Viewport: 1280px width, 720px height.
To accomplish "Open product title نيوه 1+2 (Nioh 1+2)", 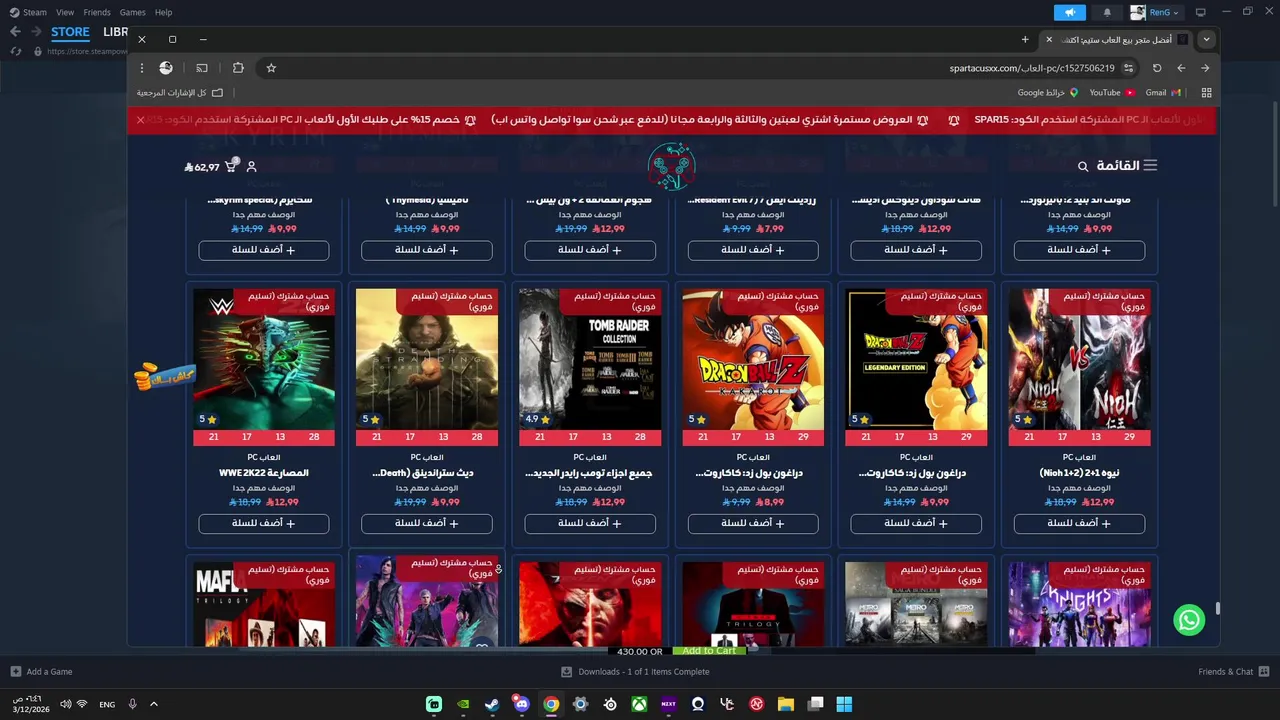I will pyautogui.click(x=1080, y=473).
